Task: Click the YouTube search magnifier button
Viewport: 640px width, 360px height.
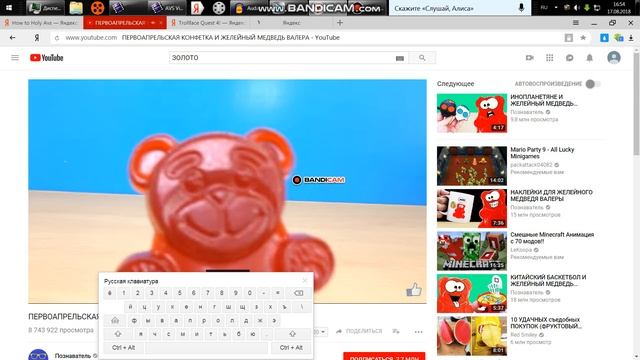Action: pos(422,58)
